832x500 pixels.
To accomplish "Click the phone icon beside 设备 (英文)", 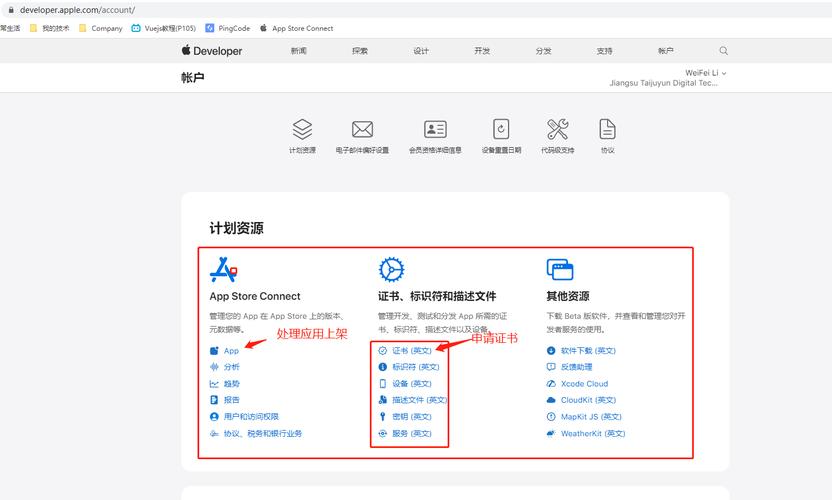I will [x=382, y=384].
